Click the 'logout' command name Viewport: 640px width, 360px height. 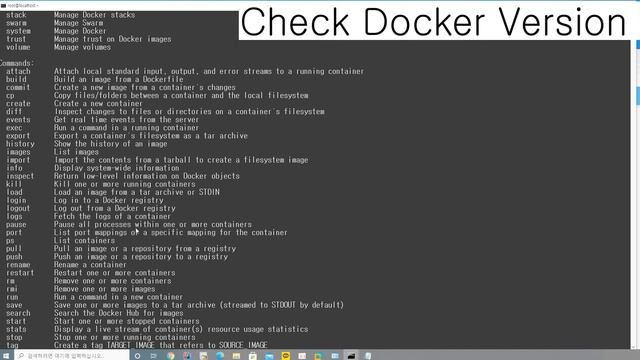[x=18, y=208]
